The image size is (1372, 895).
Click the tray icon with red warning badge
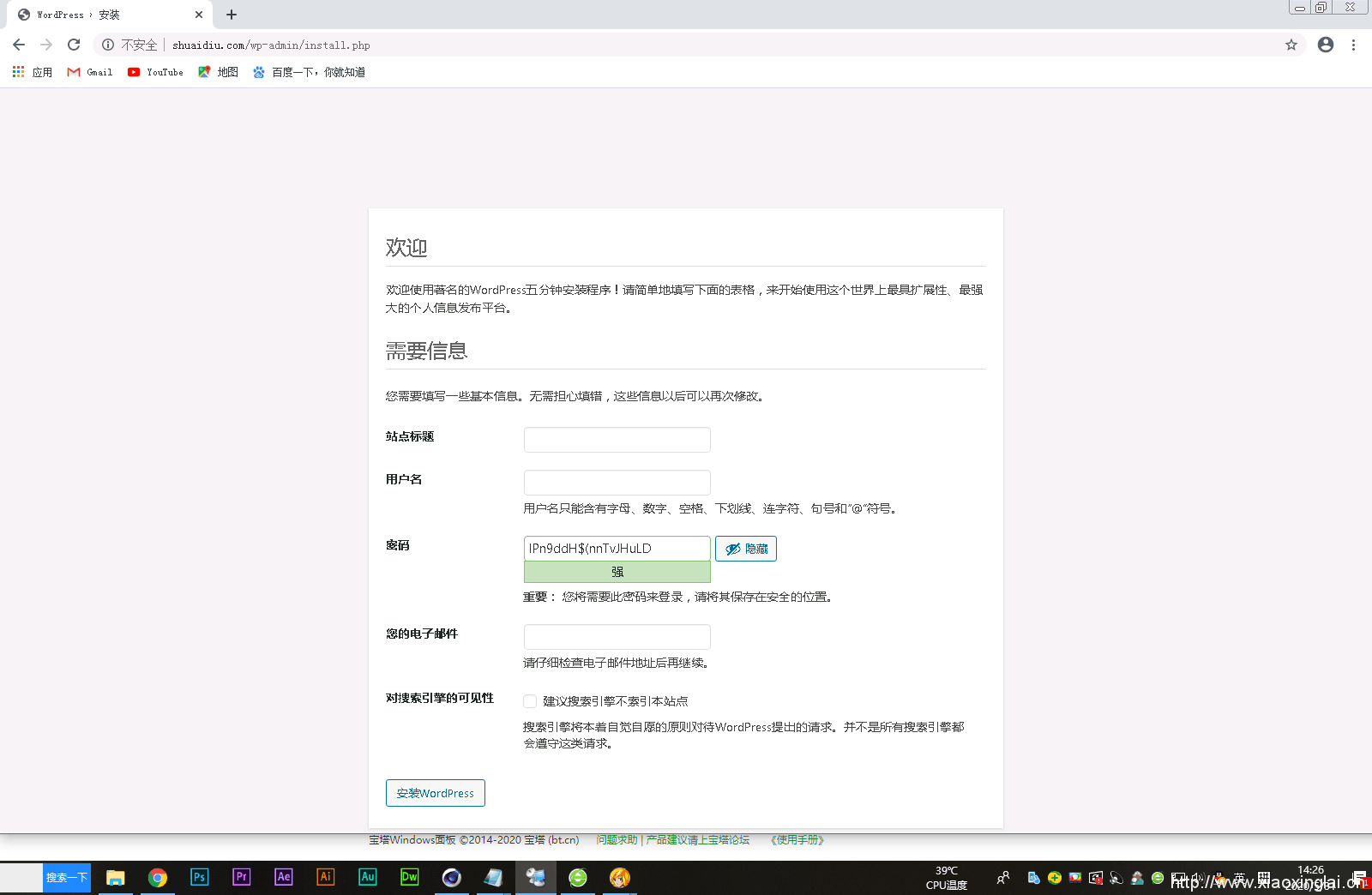pos(1096,878)
